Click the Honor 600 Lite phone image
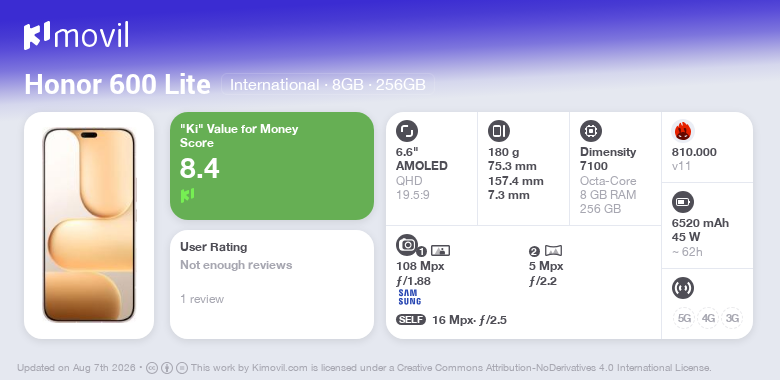Image resolution: width=780 pixels, height=380 pixels. click(x=89, y=225)
